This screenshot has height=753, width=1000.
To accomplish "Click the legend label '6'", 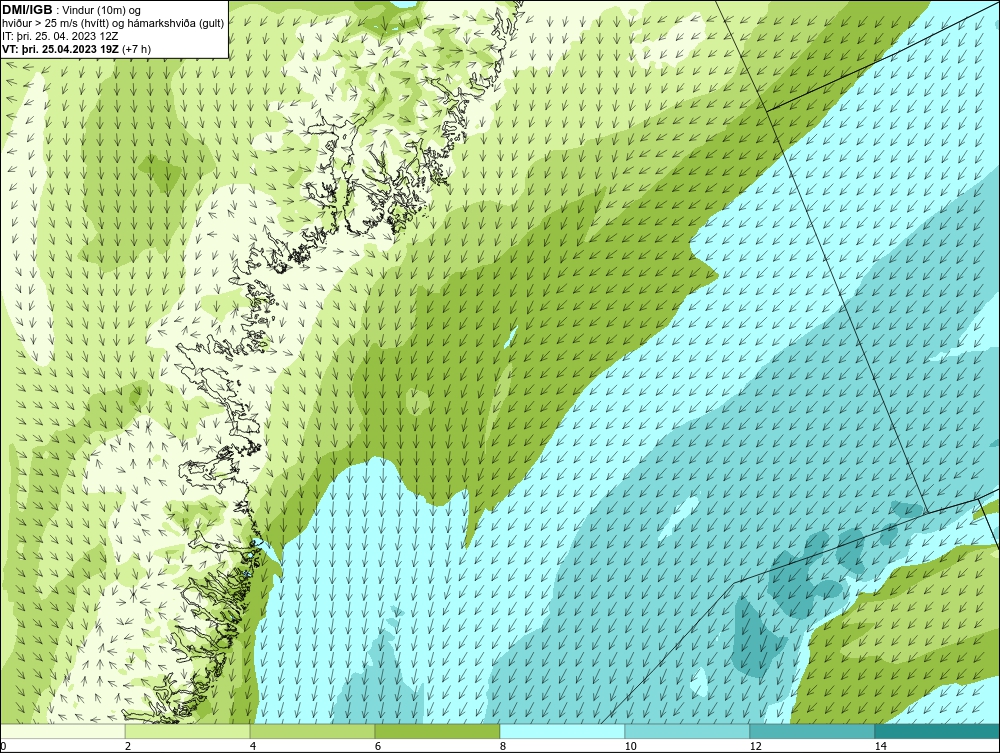I will (x=378, y=746).
